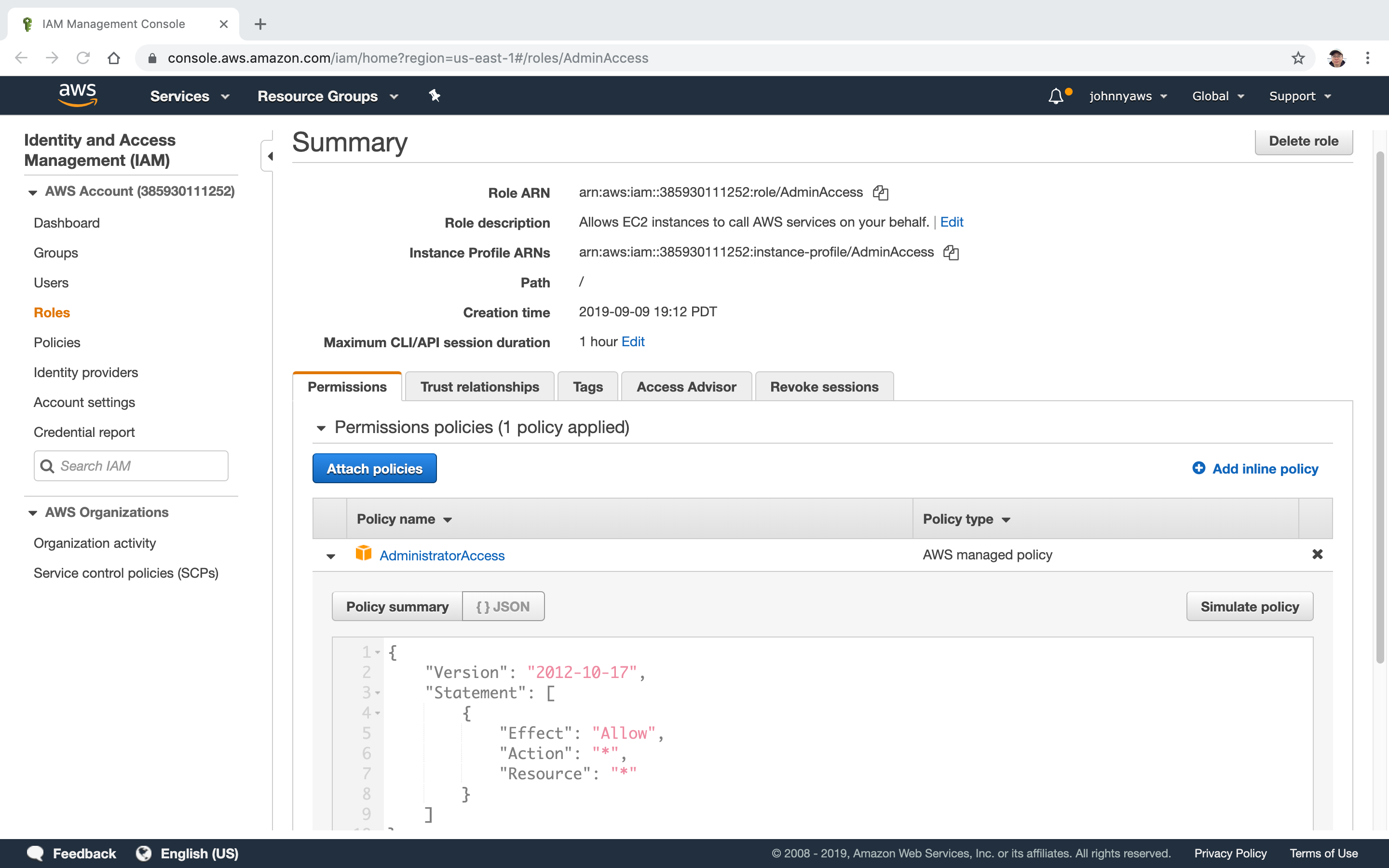Image resolution: width=1389 pixels, height=868 pixels.
Task: Open Service control policies (SCPs)
Action: [126, 573]
